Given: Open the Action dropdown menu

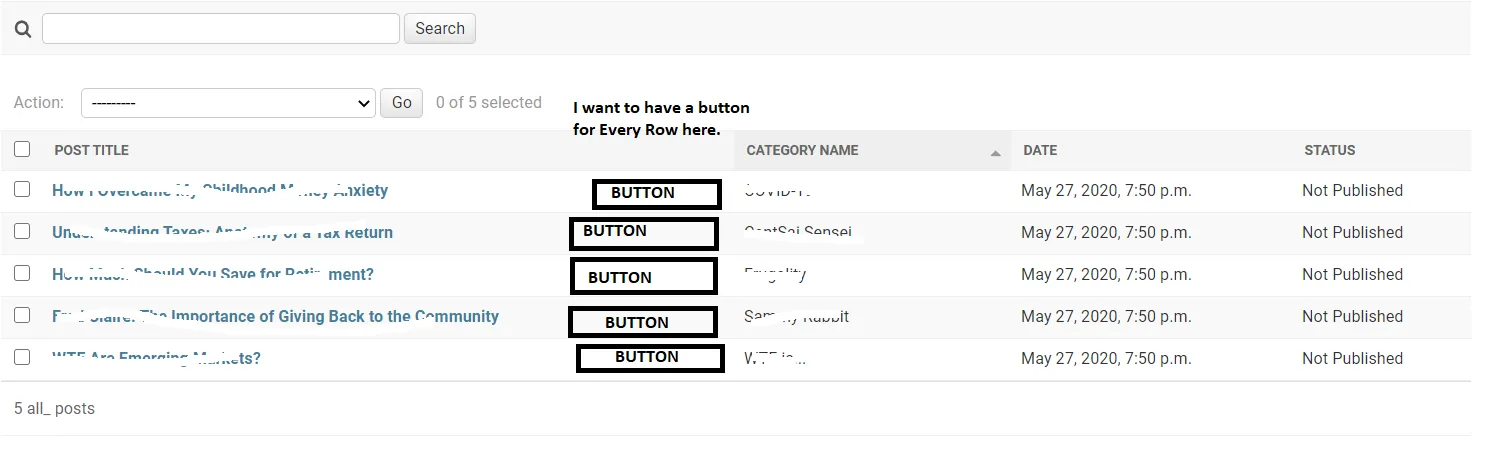Looking at the screenshot, I should pos(228,103).
